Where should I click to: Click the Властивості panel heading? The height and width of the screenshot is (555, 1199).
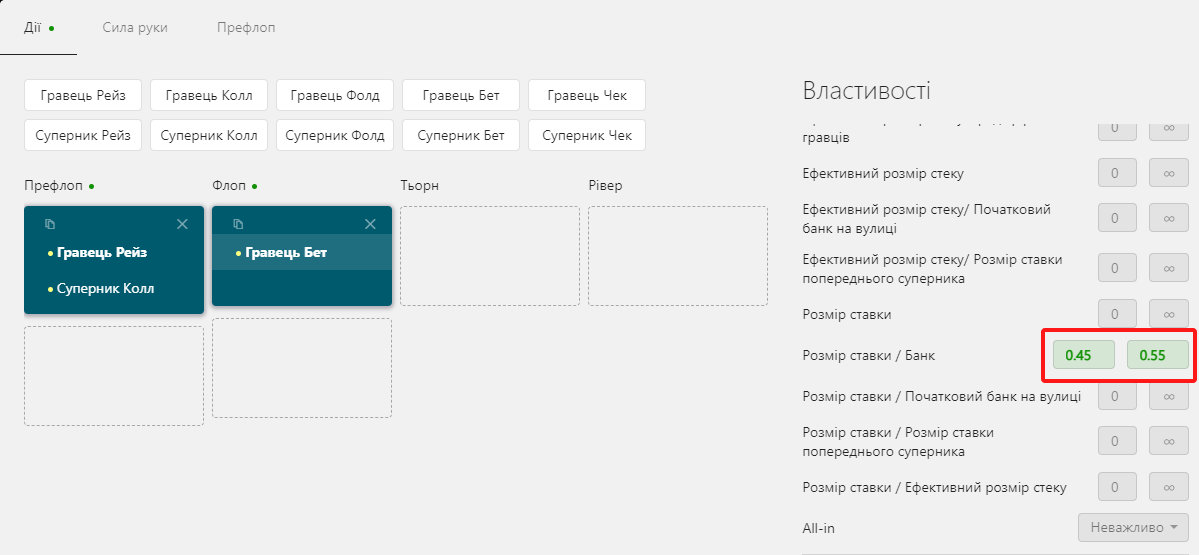click(866, 91)
